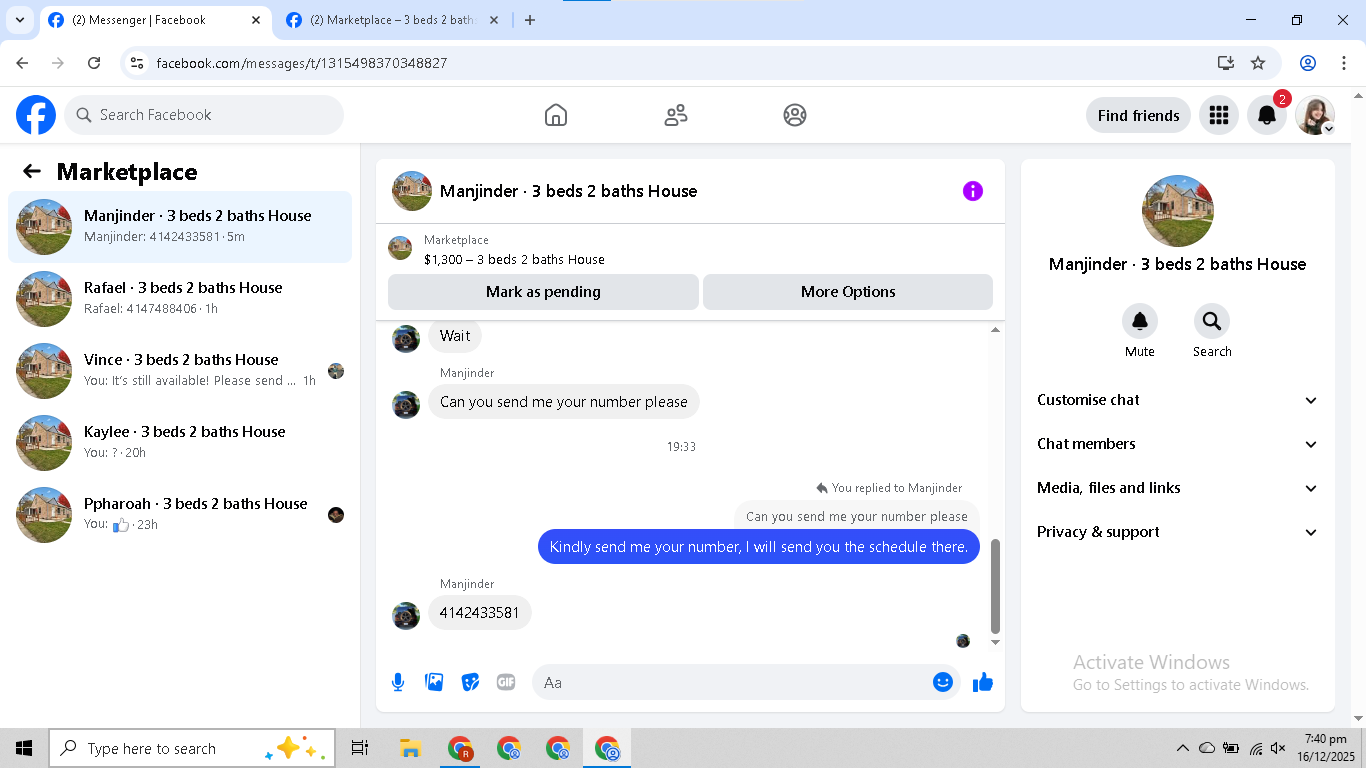Screen dimensions: 1366x768
Task: Click the Windows taskbar search box
Action: tap(192, 748)
